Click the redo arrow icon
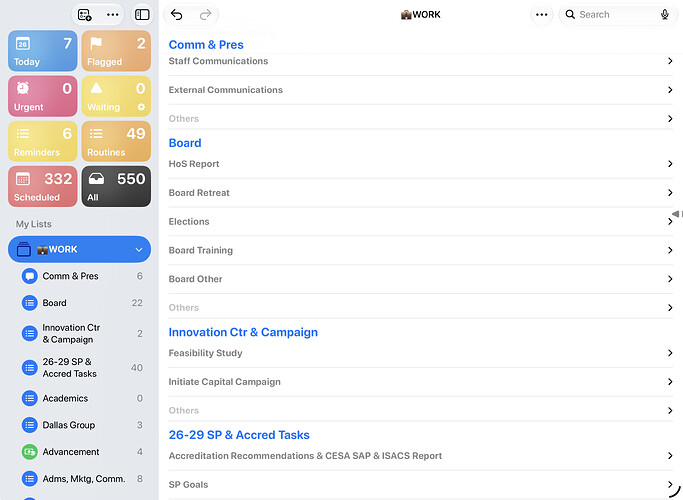 (x=205, y=15)
